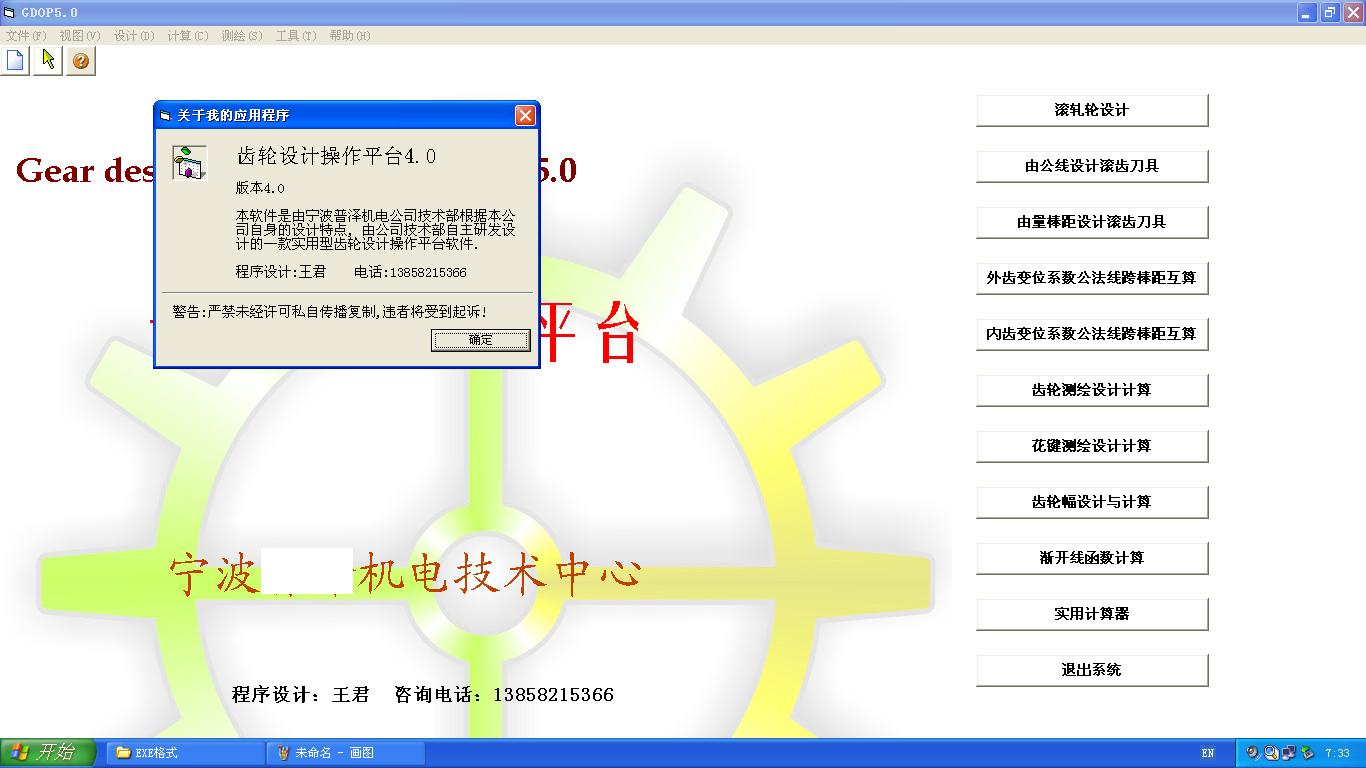
Task: Click the 程序设计：王君 text in the main window
Action: pos(301,694)
